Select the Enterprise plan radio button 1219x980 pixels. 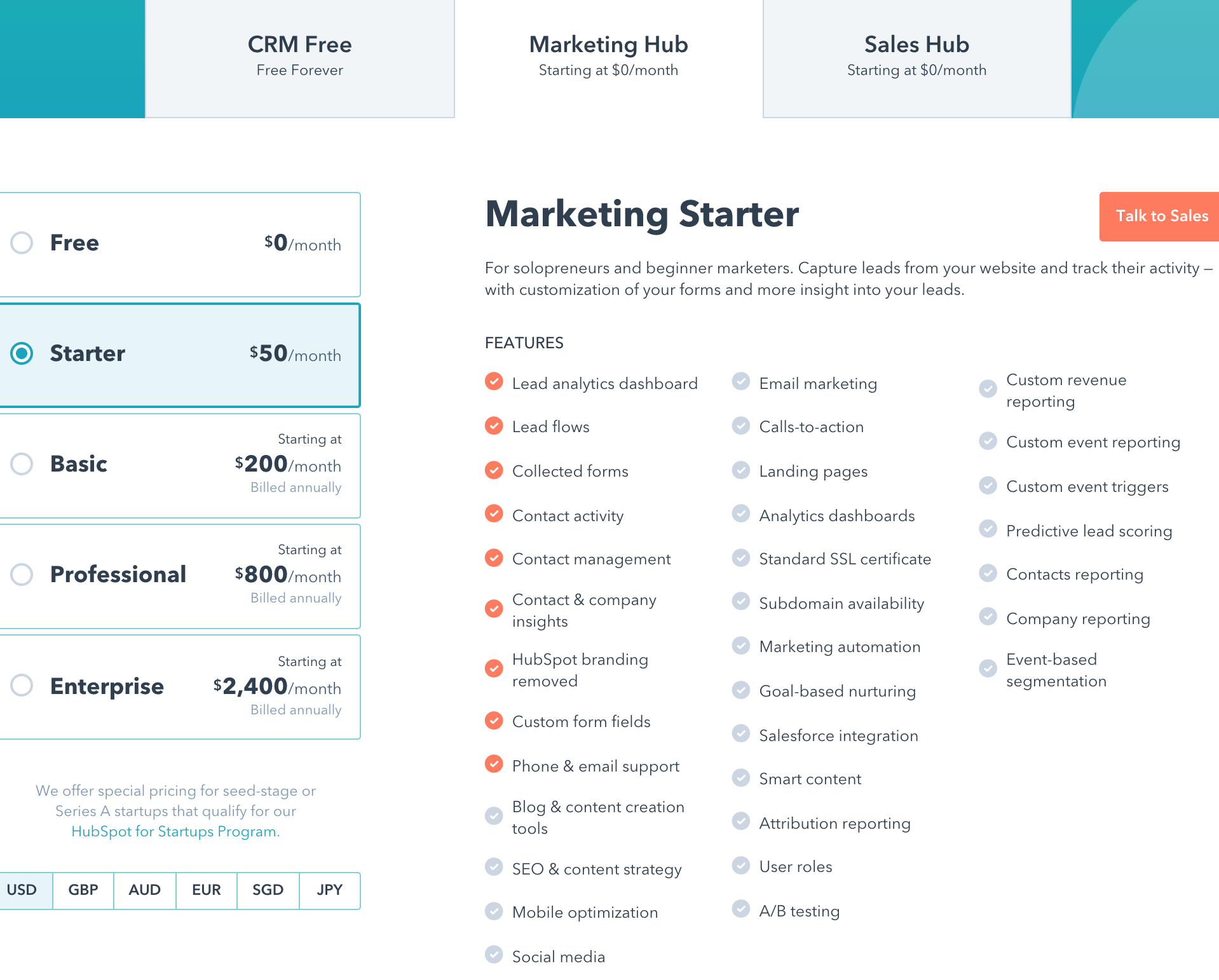click(x=22, y=686)
